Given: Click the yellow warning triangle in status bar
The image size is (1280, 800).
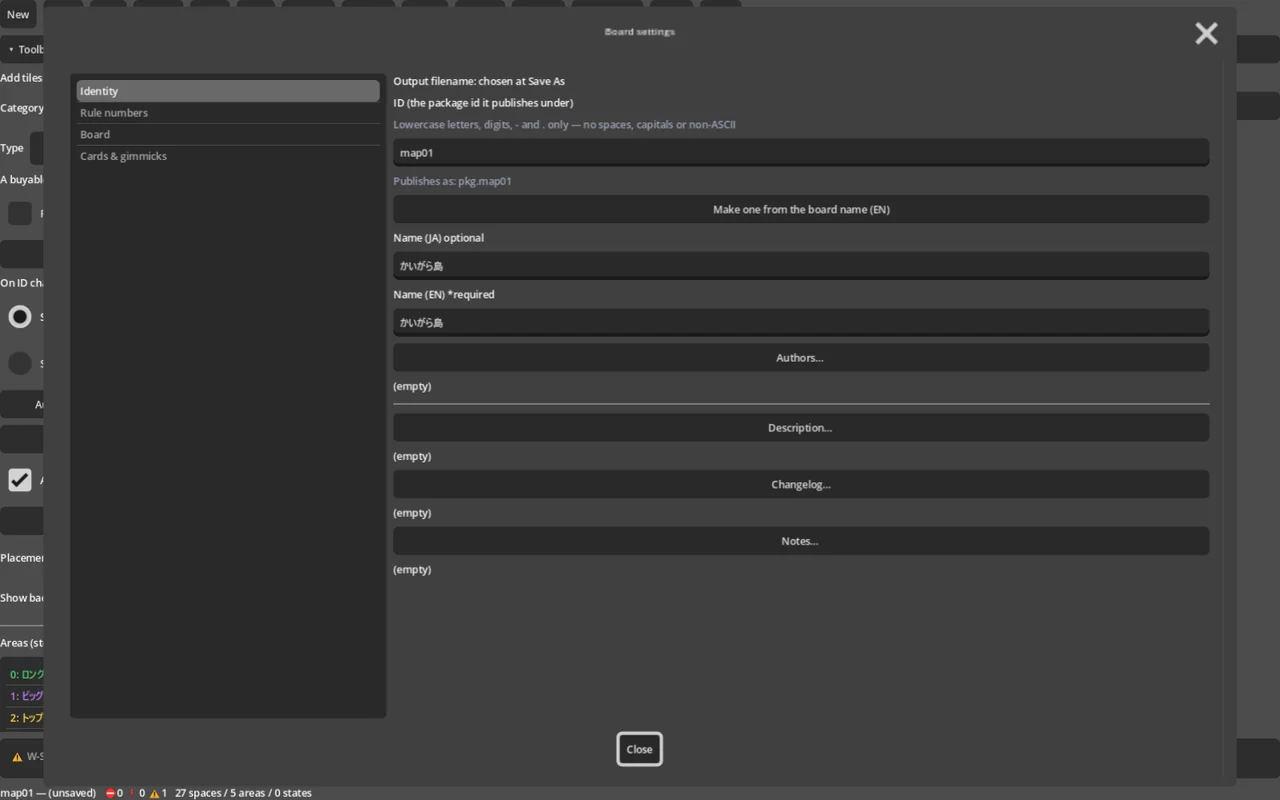Looking at the screenshot, I should [155, 793].
